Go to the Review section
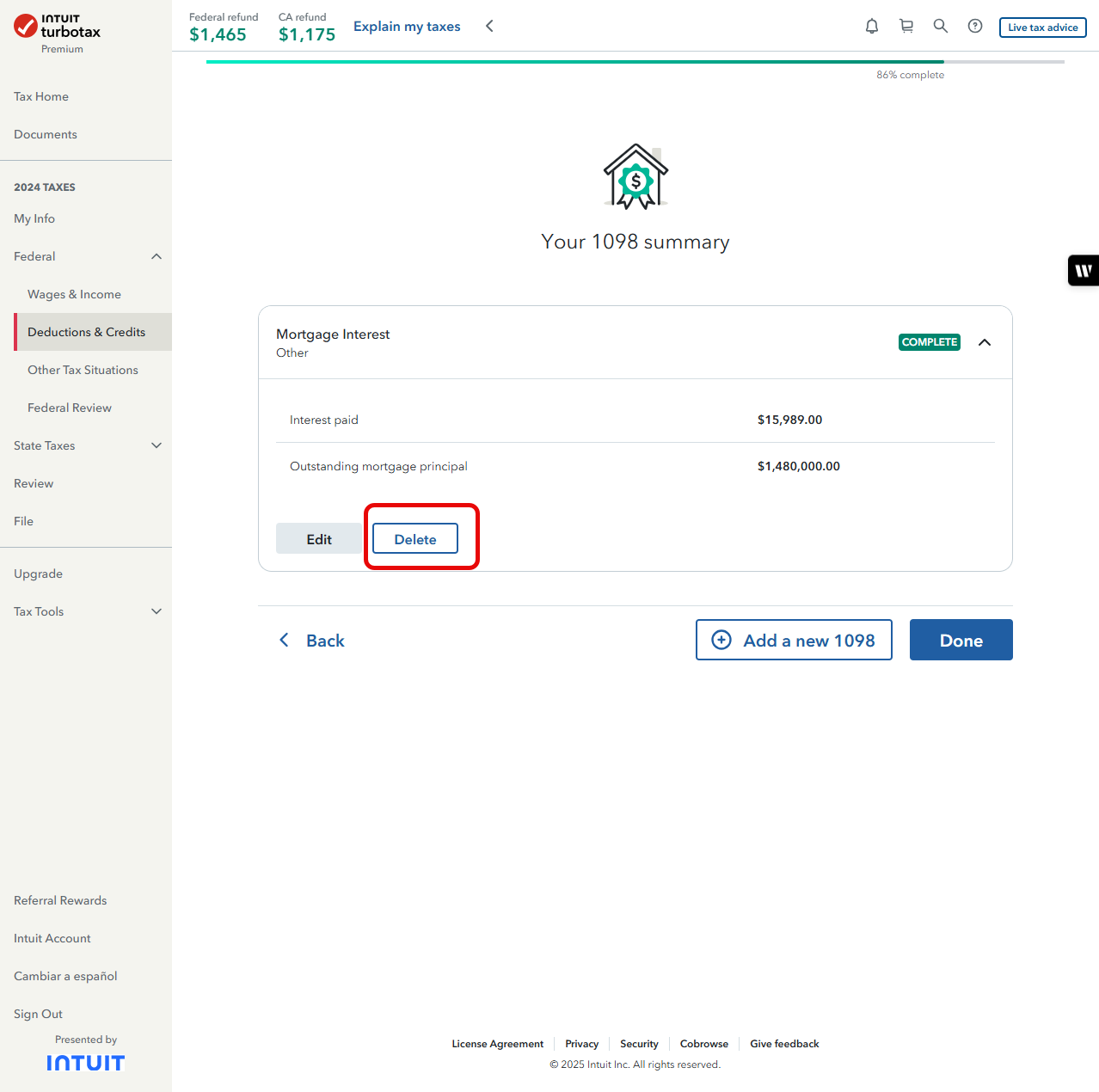Image resolution: width=1099 pixels, height=1092 pixels. point(34,483)
